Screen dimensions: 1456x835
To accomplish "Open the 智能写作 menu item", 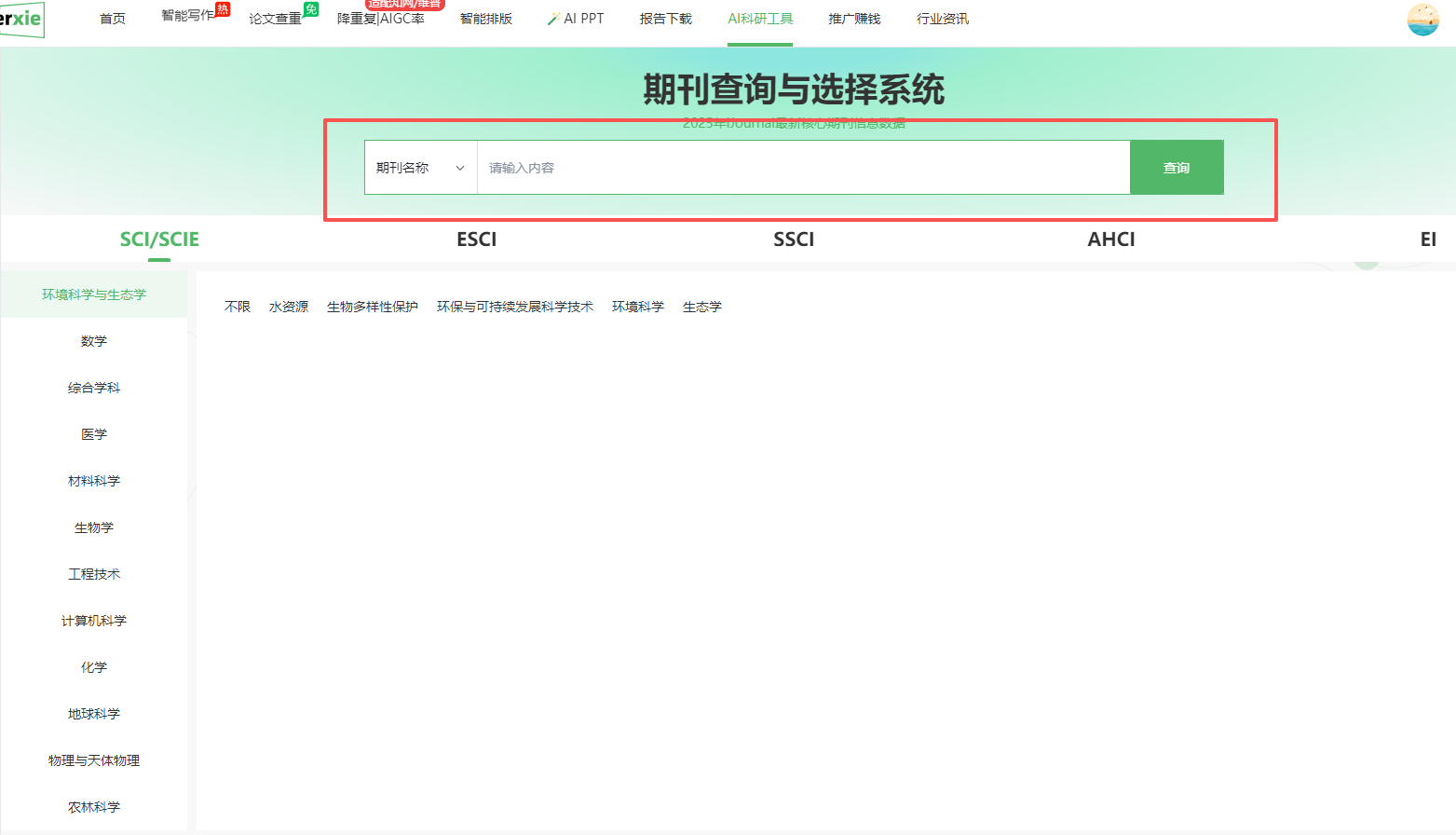I will [187, 16].
